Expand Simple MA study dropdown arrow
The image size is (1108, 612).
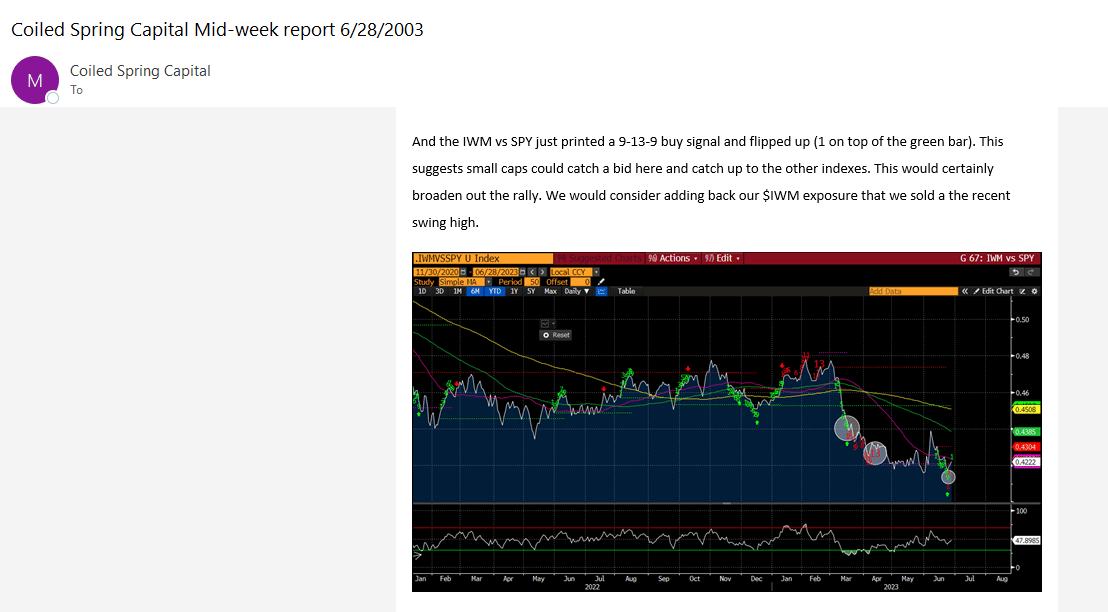[488, 282]
